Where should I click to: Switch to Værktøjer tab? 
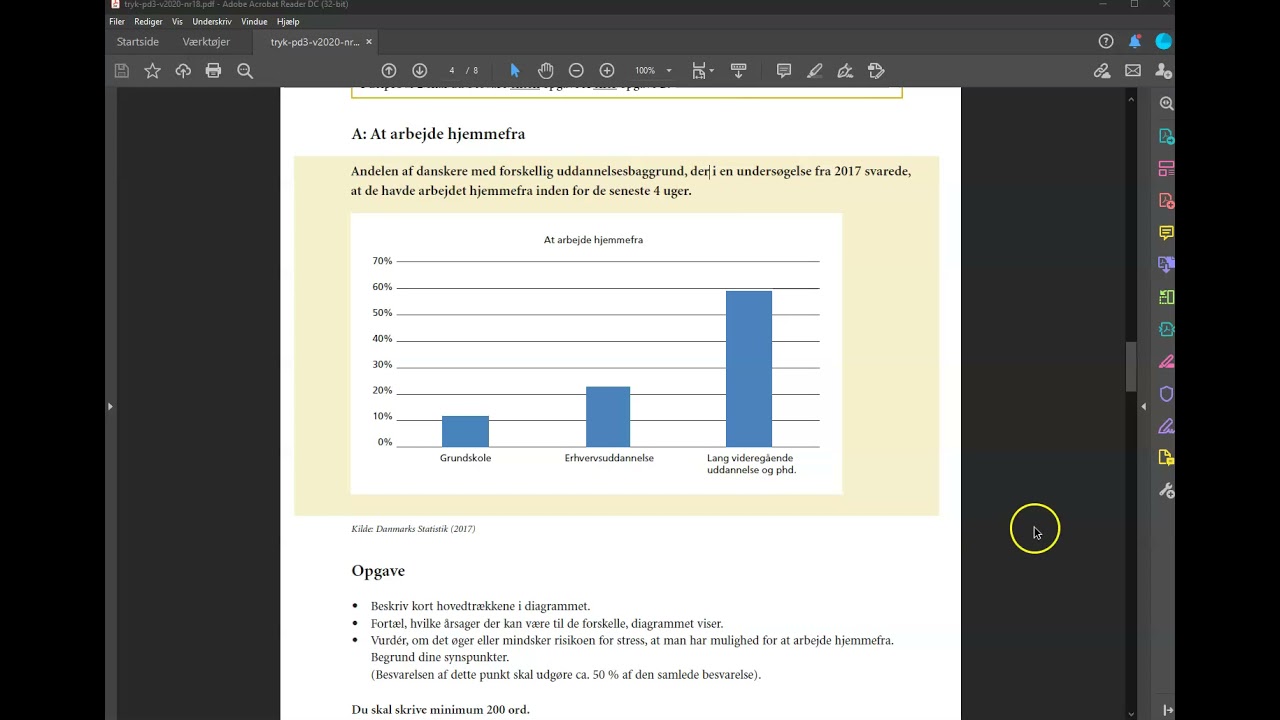click(206, 42)
